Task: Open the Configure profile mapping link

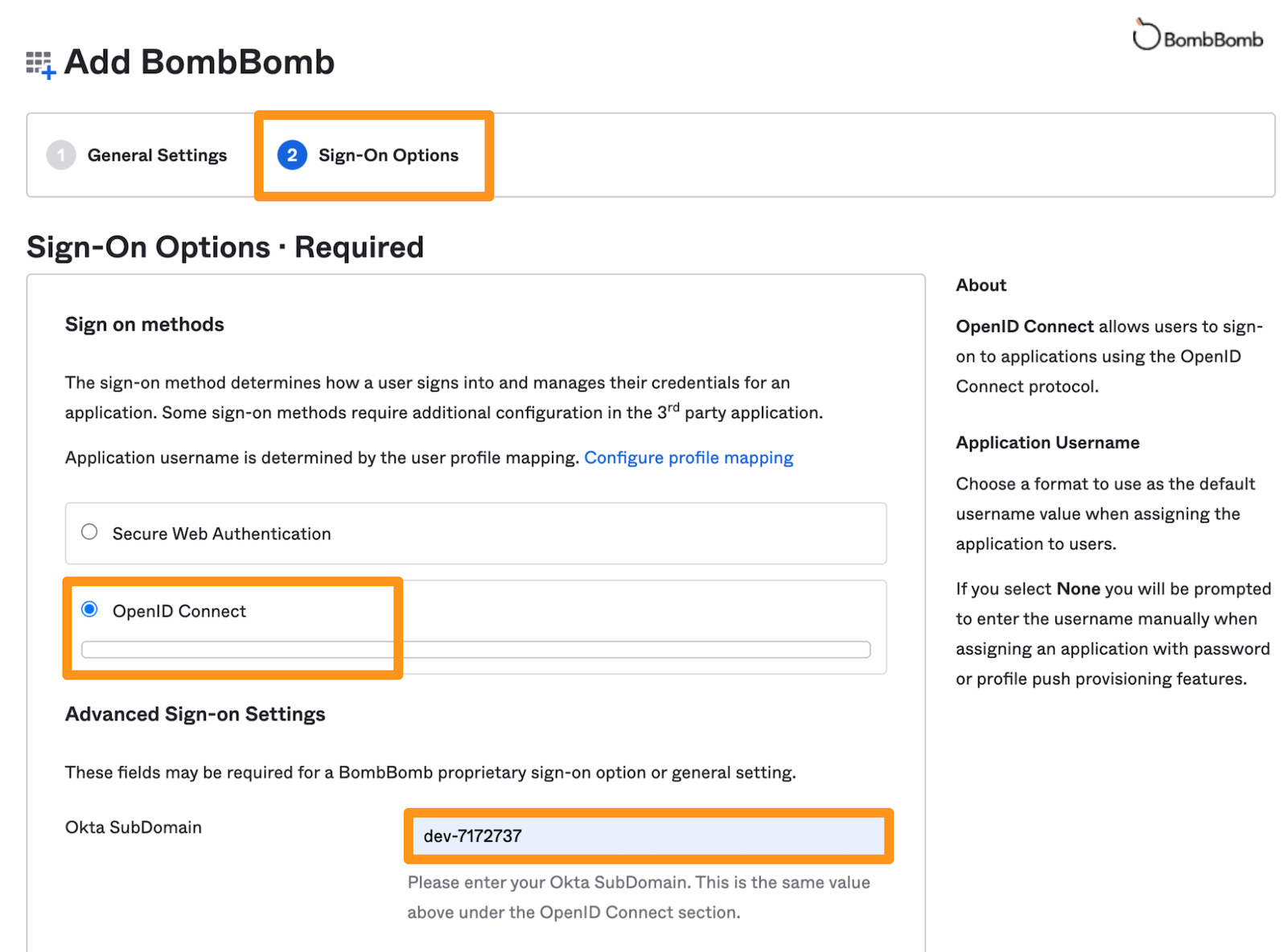Action: (689, 458)
